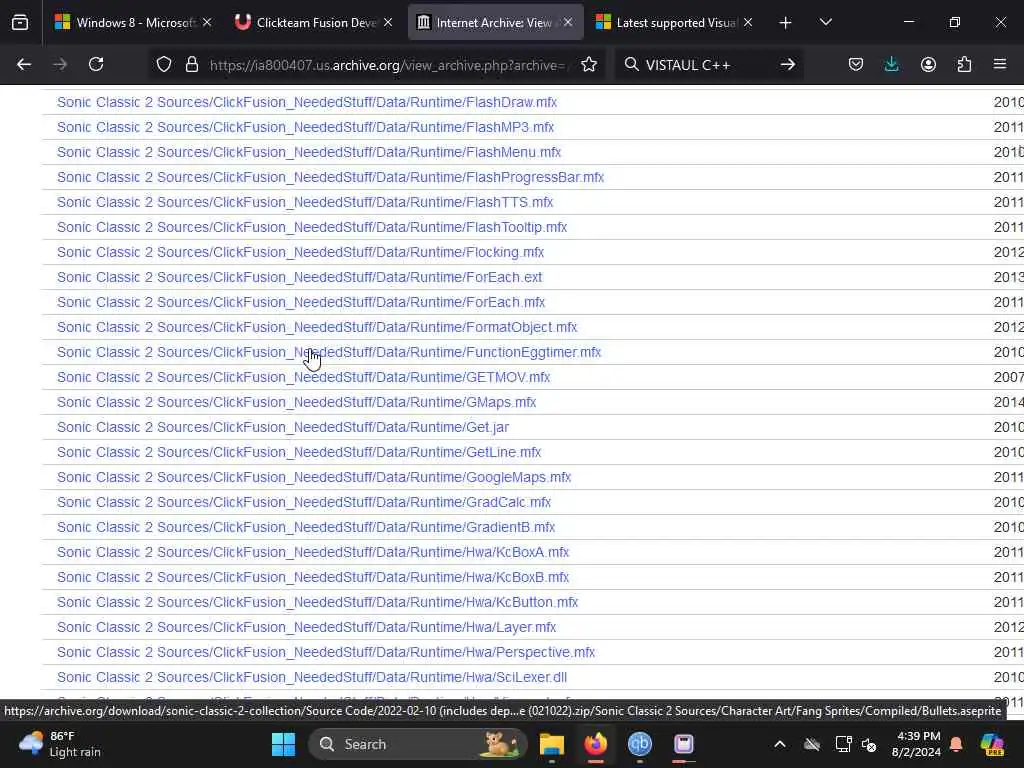
Task: Click the archive.org URL address bar
Action: (x=389, y=65)
